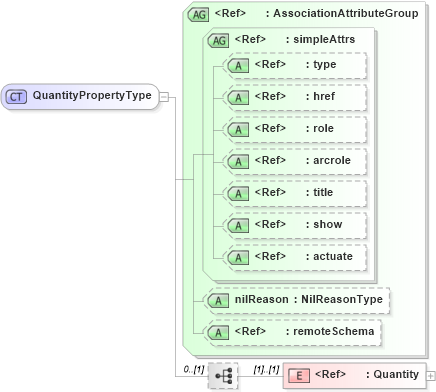The width and height of the screenshot is (436, 392).
Task: Select the sequence compositor icon
Action: (x=223, y=376)
